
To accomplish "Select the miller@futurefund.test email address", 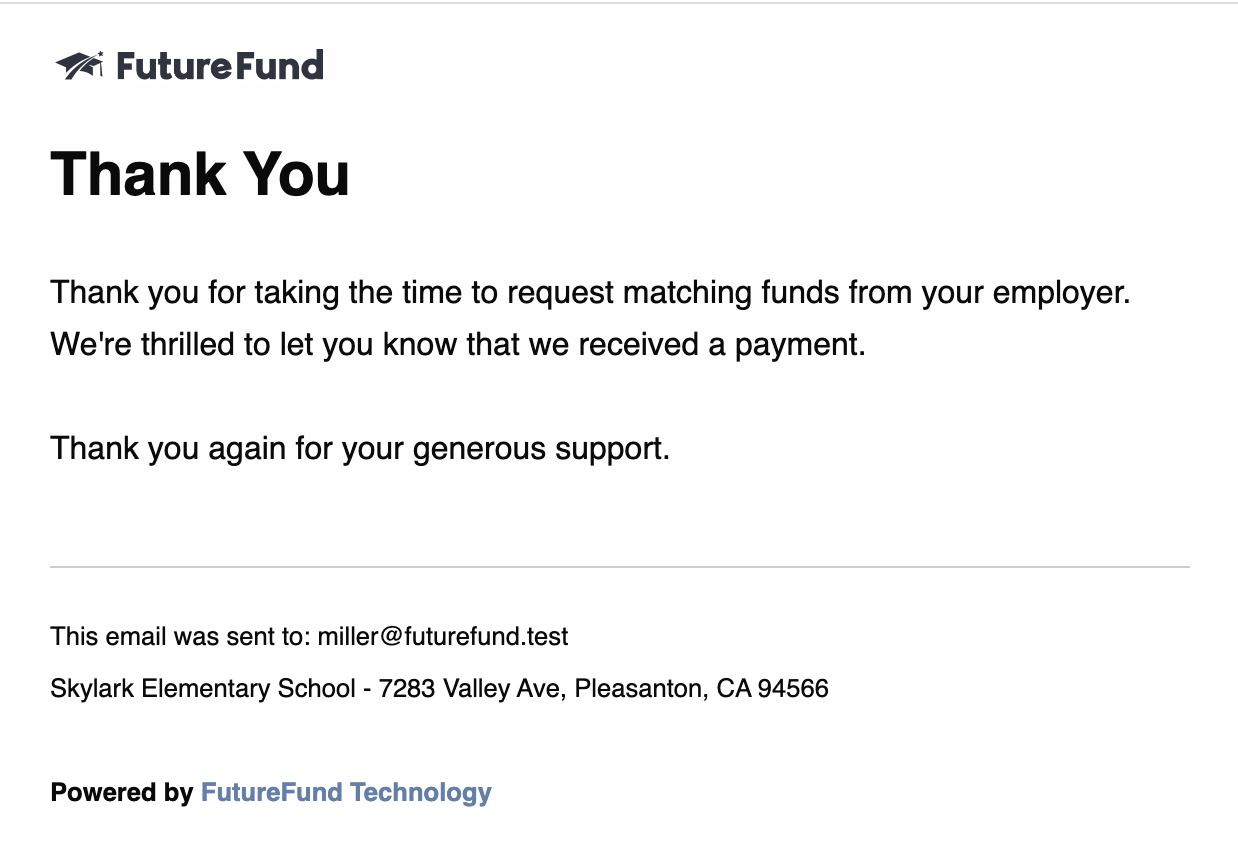I will [x=443, y=636].
